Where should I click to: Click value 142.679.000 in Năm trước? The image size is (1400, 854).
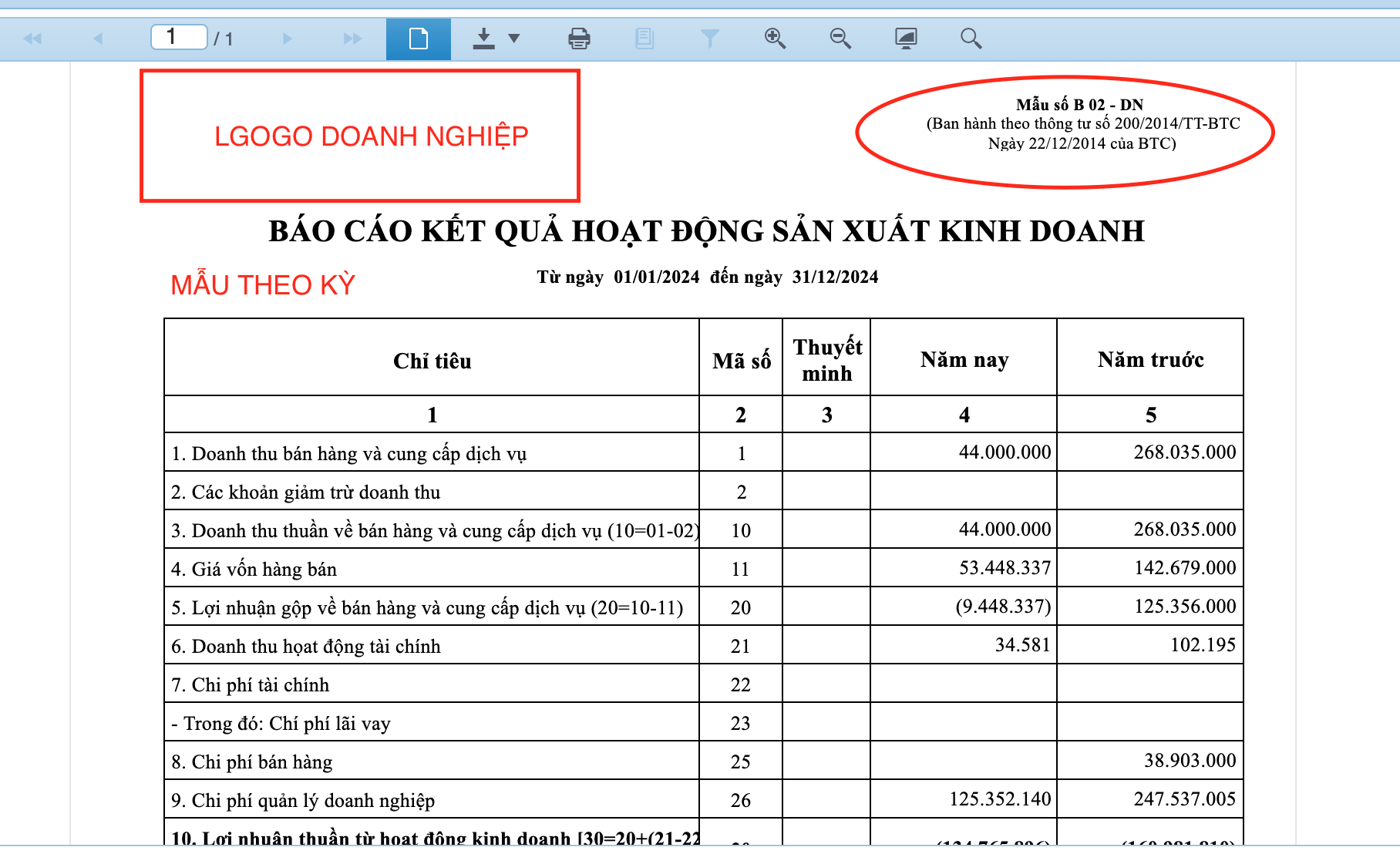click(x=1185, y=568)
